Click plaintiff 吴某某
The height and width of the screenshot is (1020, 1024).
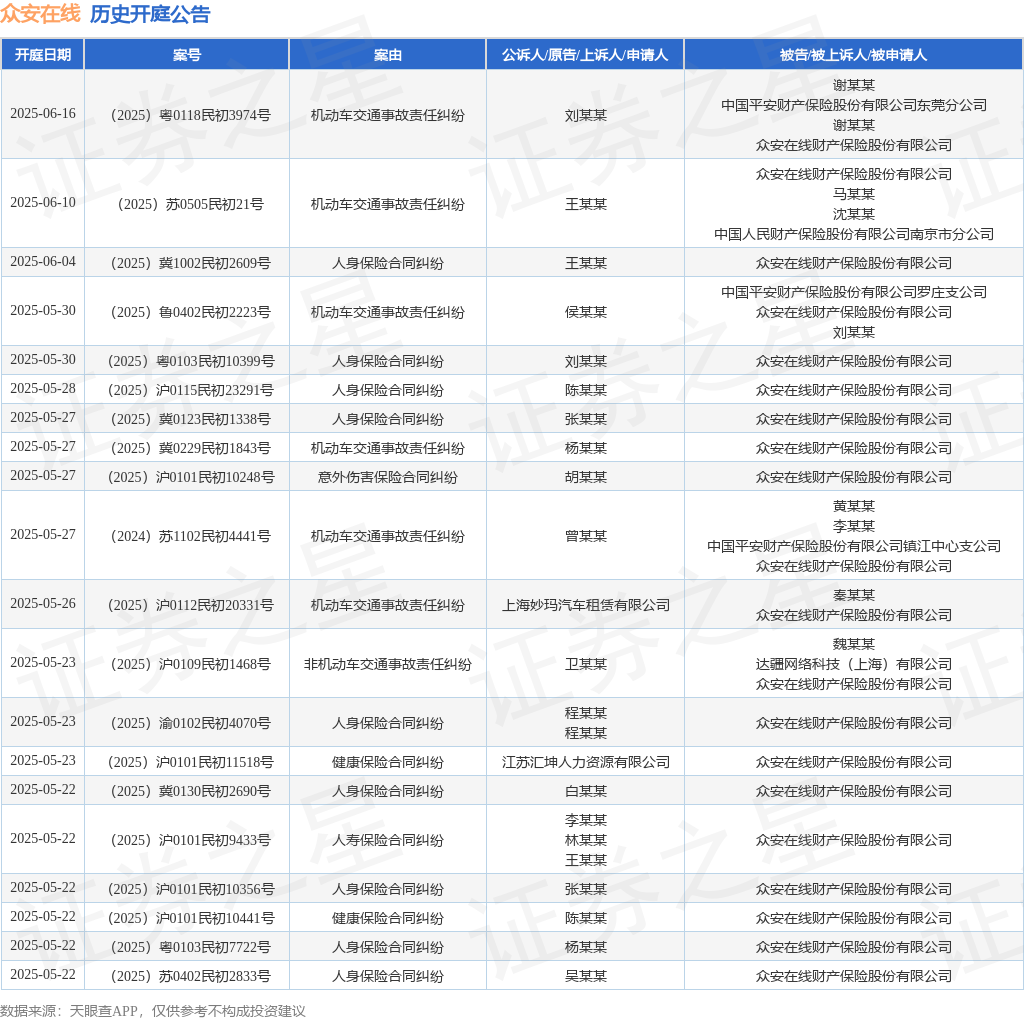click(586, 976)
